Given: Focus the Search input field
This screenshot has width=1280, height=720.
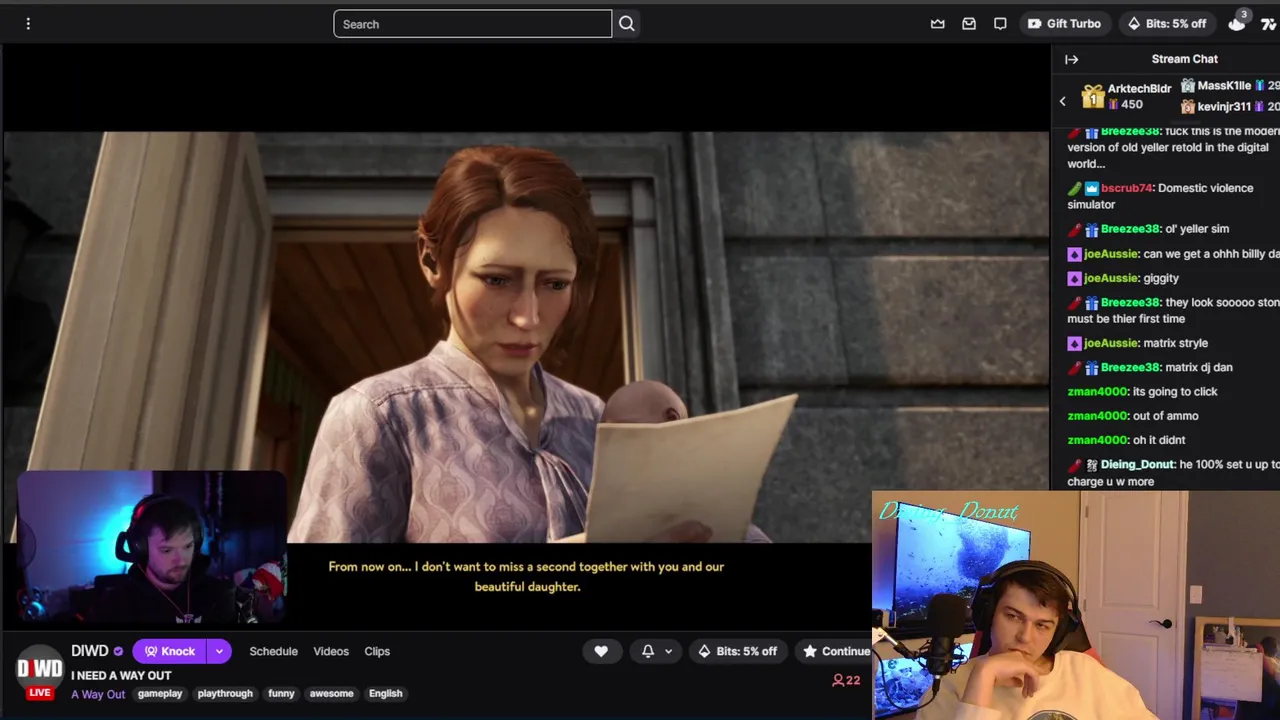Looking at the screenshot, I should [x=472, y=24].
